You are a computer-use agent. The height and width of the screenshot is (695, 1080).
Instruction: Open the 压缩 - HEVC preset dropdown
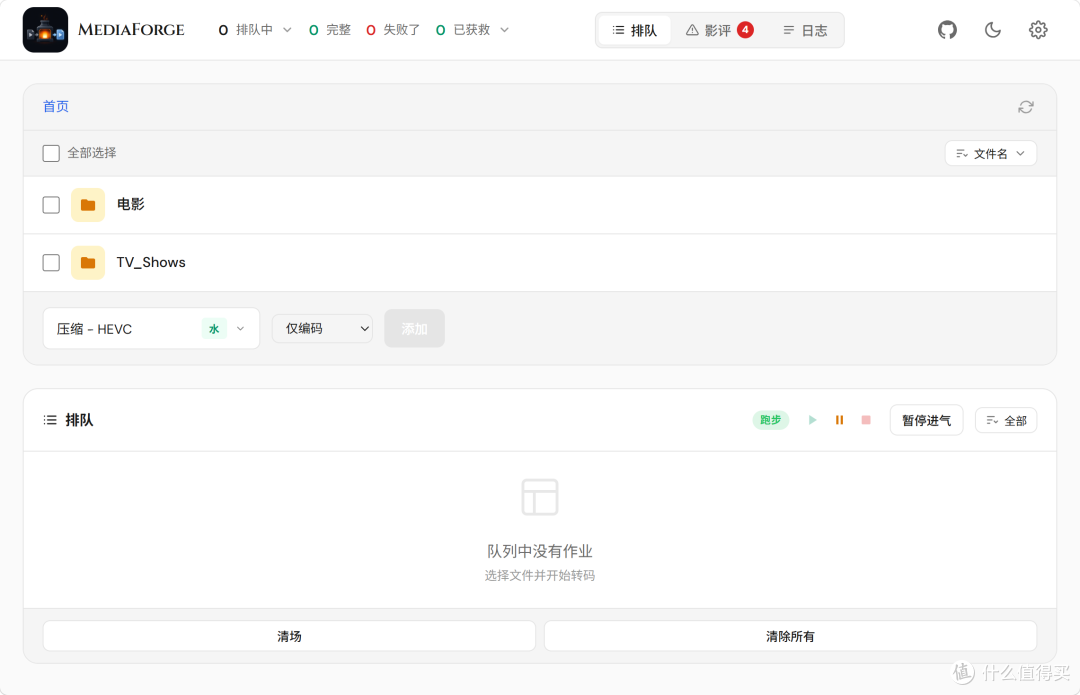(x=151, y=329)
